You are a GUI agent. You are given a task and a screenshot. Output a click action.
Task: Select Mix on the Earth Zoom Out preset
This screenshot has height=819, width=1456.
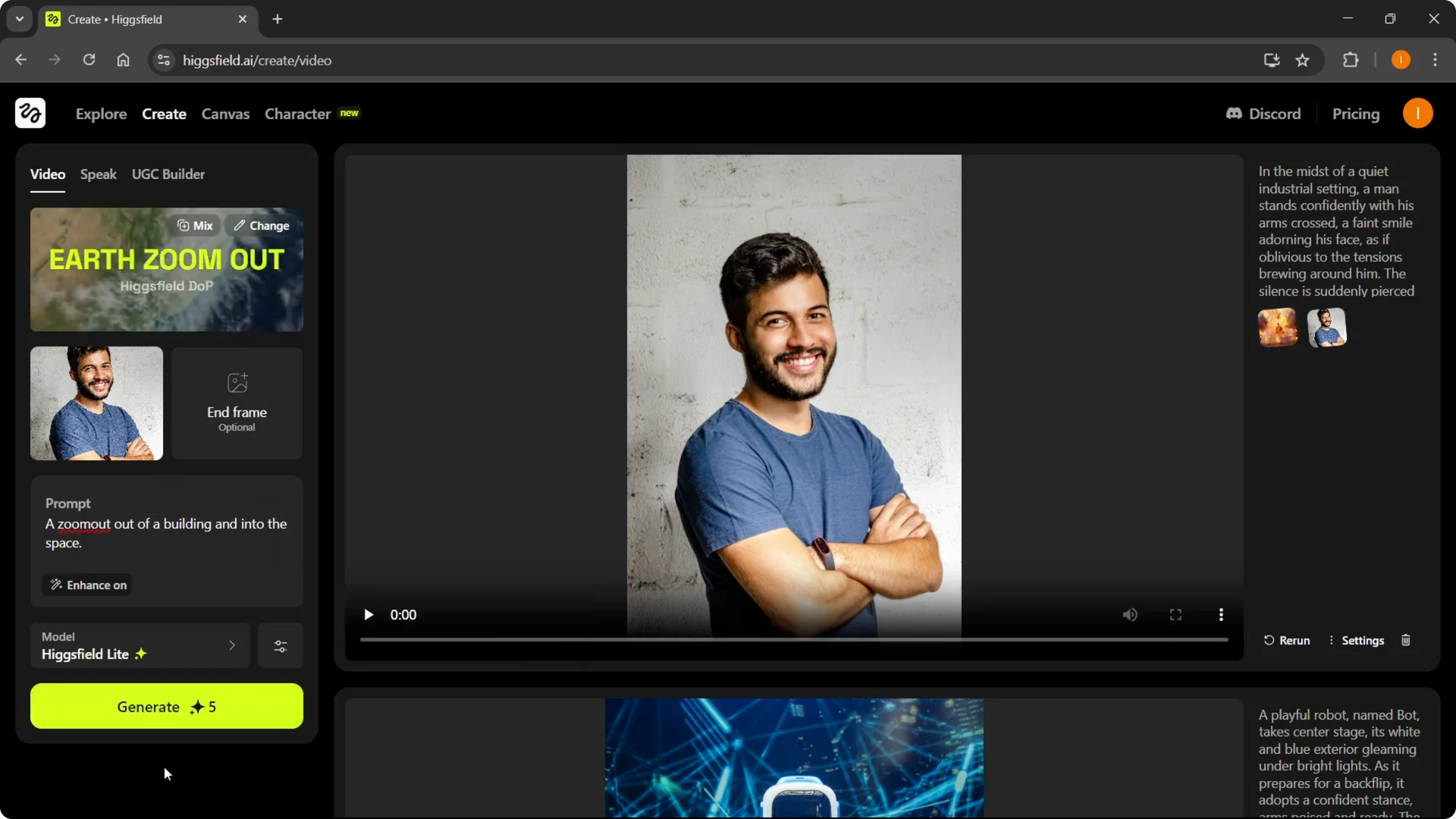tap(194, 225)
